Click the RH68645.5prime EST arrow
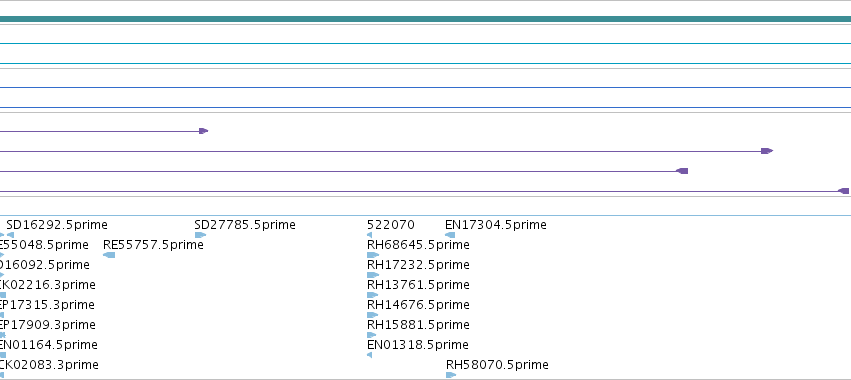The width and height of the screenshot is (851, 380). coord(373,255)
